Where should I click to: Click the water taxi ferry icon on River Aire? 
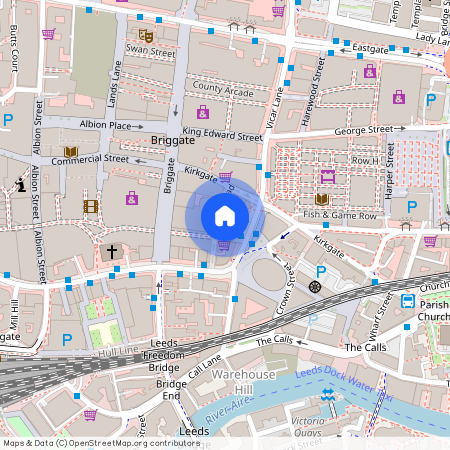[x=327, y=395]
